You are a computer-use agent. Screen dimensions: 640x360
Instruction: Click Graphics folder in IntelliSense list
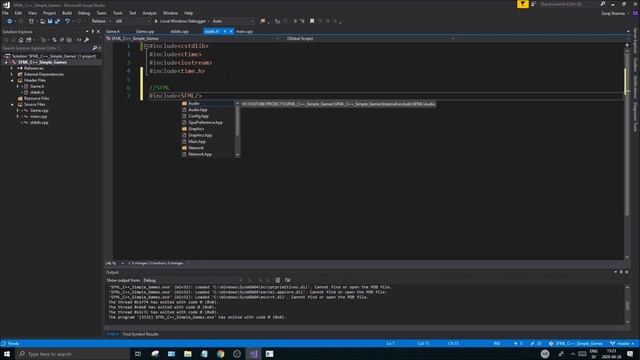[x=196, y=129]
